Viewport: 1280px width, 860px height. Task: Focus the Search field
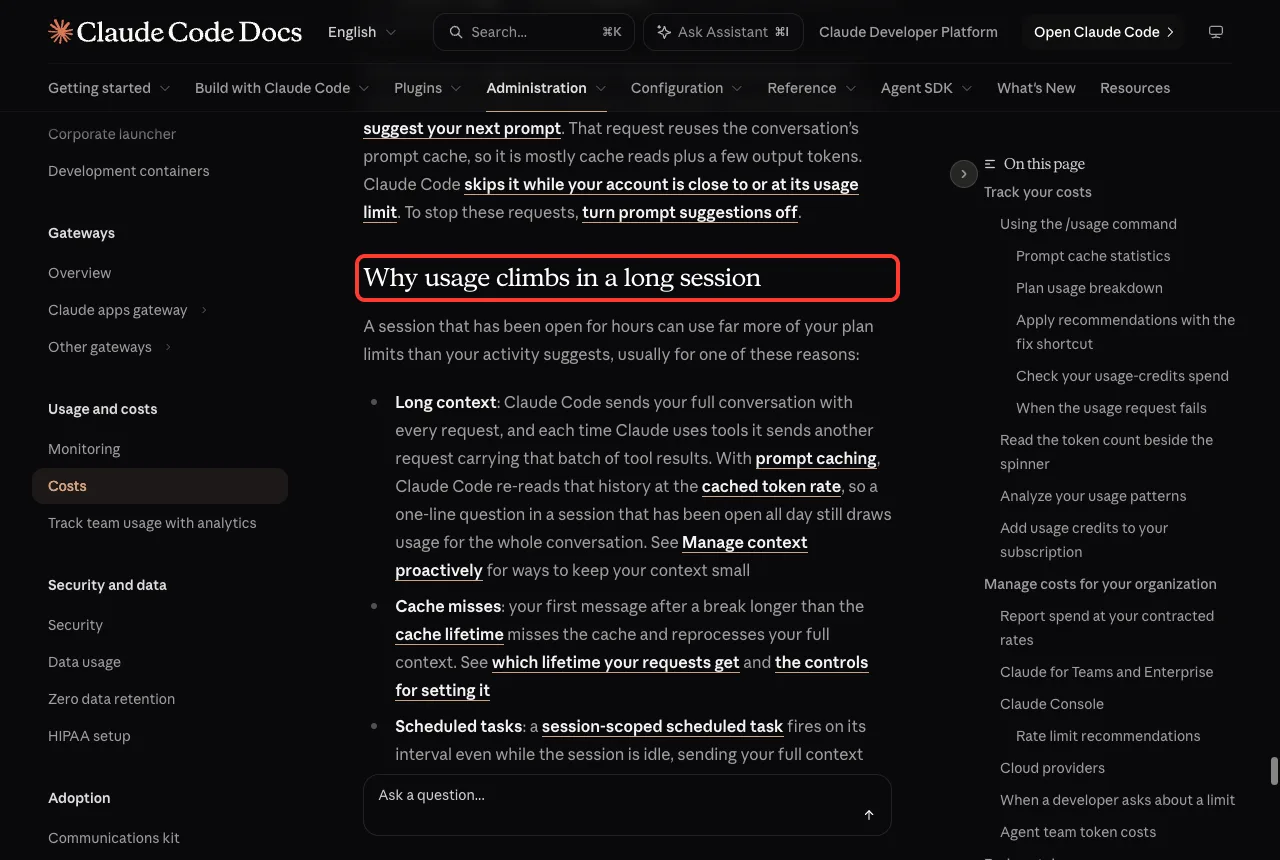tap(535, 32)
